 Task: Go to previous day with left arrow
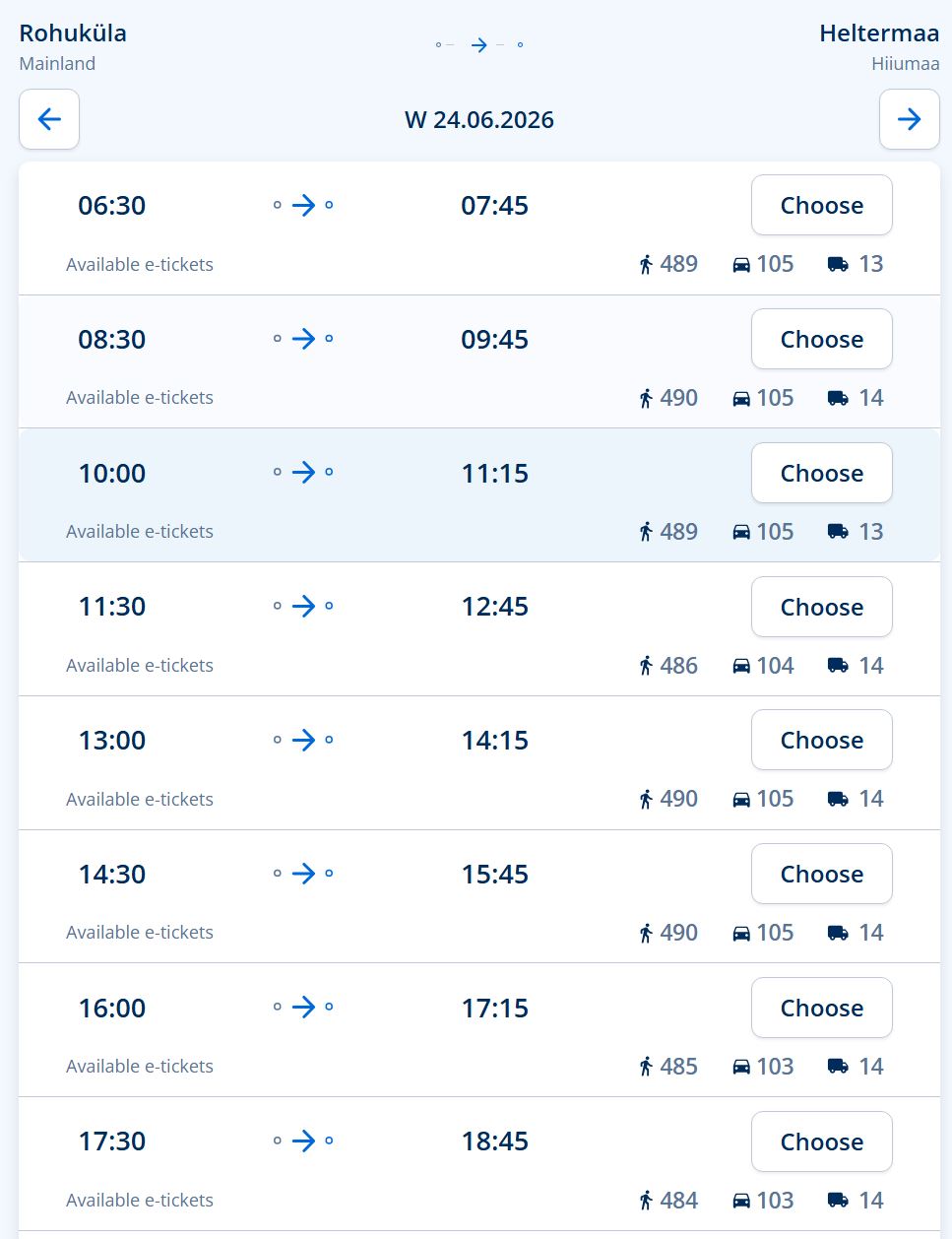[x=49, y=120]
